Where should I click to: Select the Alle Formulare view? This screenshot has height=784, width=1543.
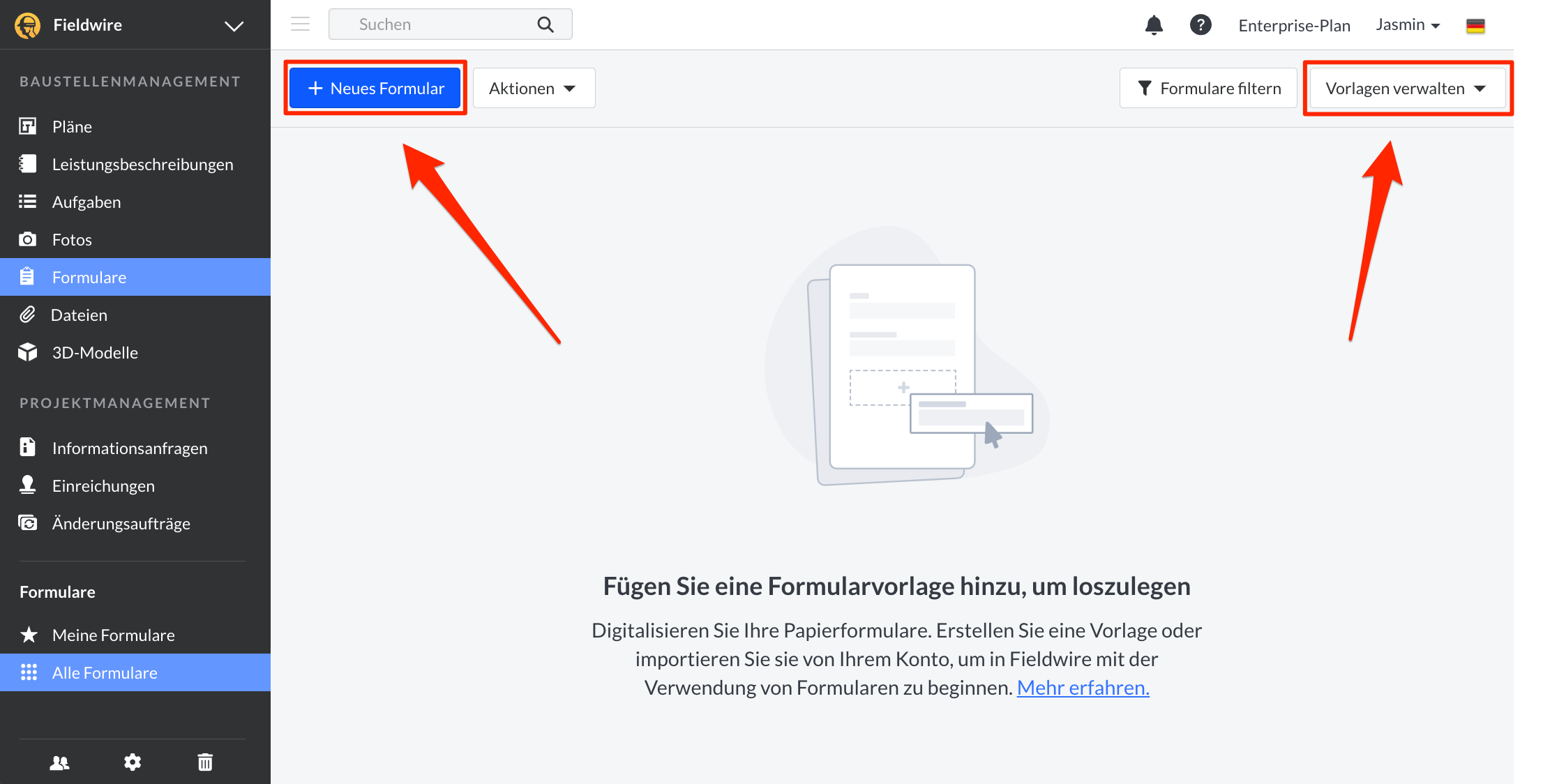click(105, 672)
